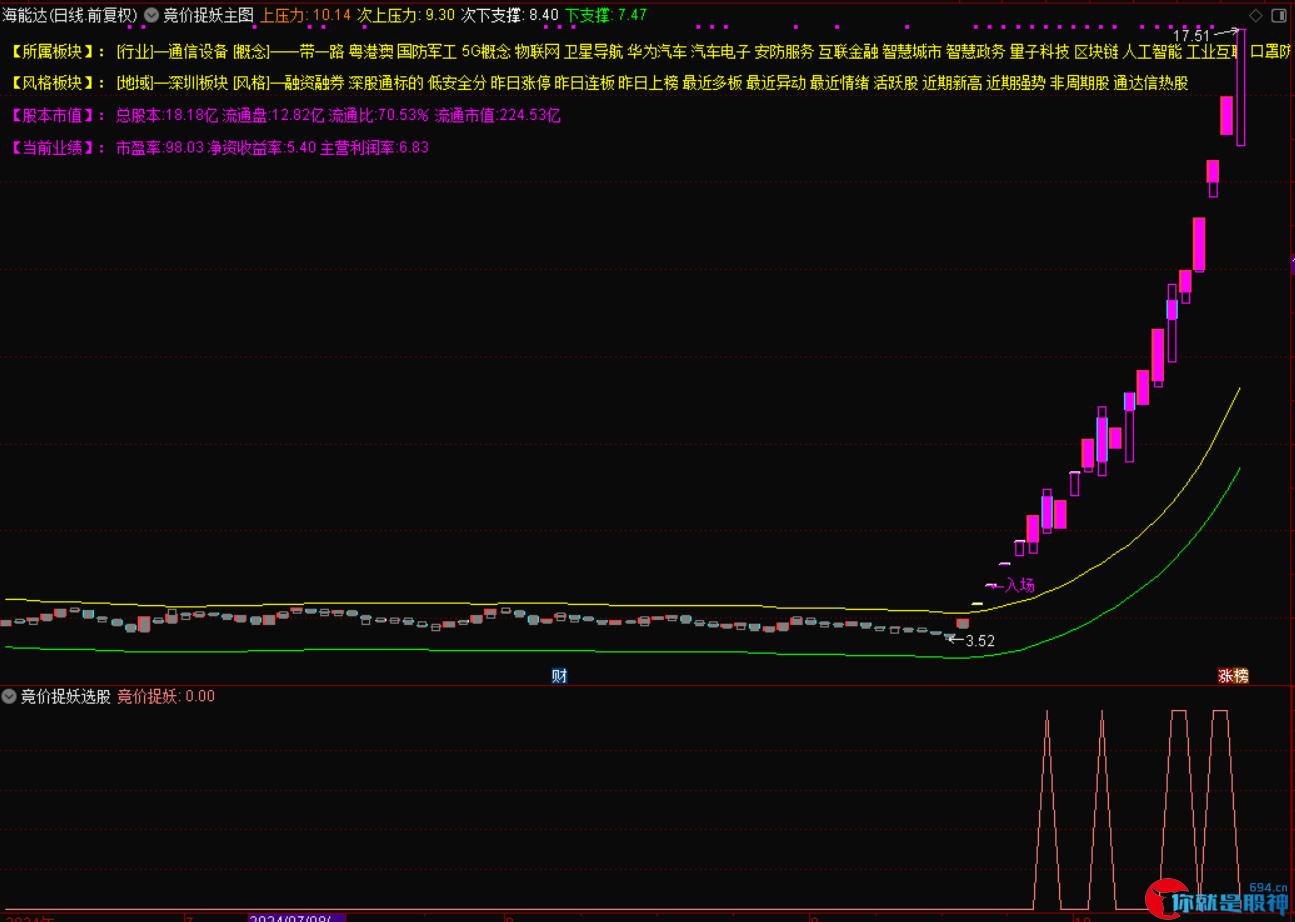Screen dimensions: 1295x922
Task: Click the 流通市值:224.53亿 value
Action: coord(498,115)
